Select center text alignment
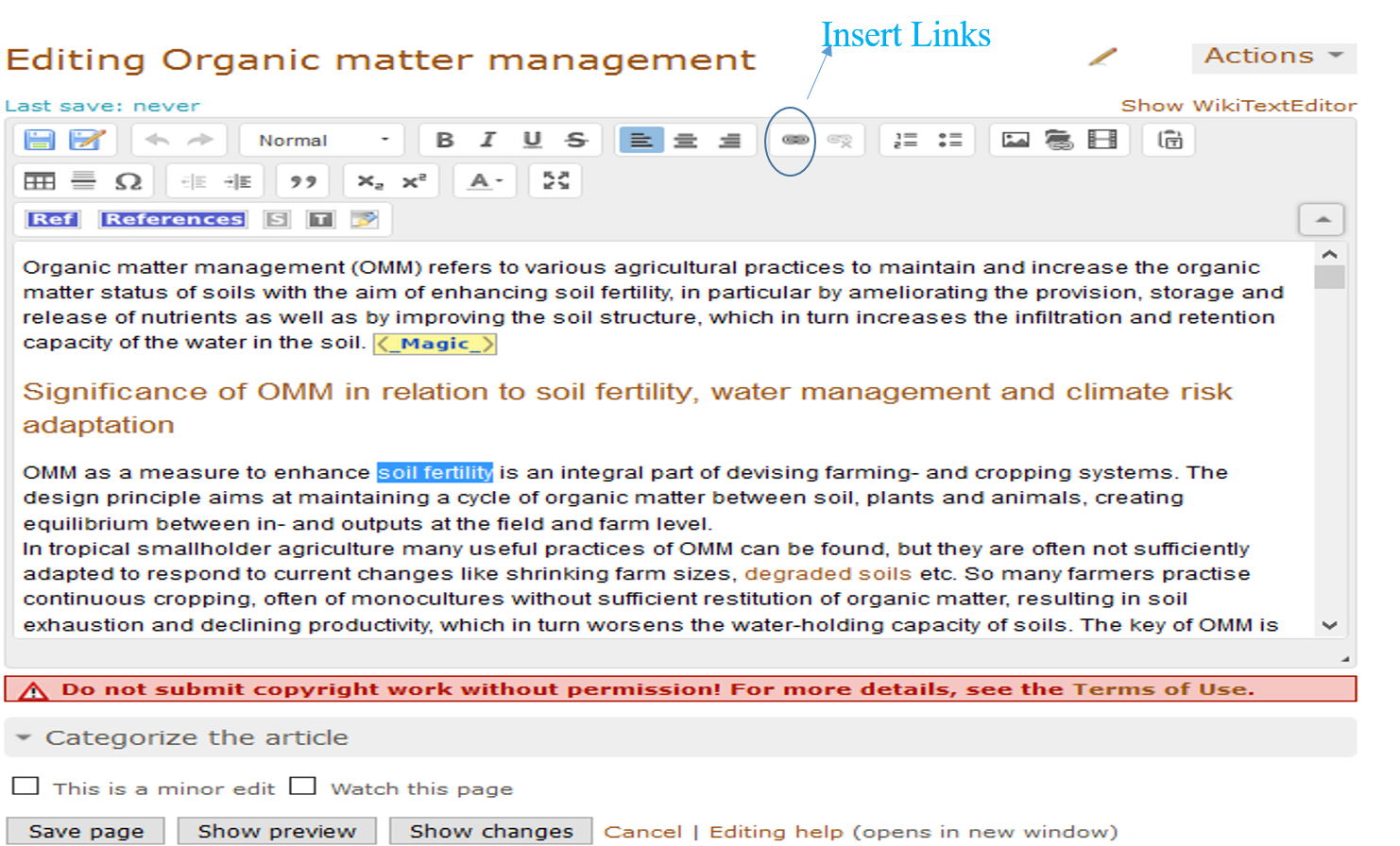 click(x=685, y=140)
